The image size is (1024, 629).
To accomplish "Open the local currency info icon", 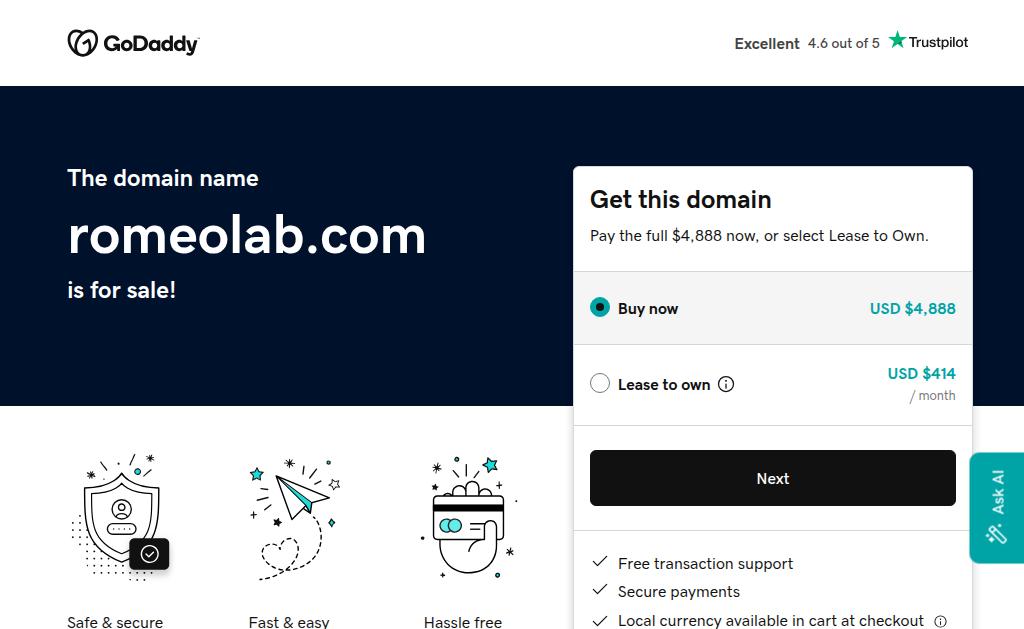I will tap(940, 621).
